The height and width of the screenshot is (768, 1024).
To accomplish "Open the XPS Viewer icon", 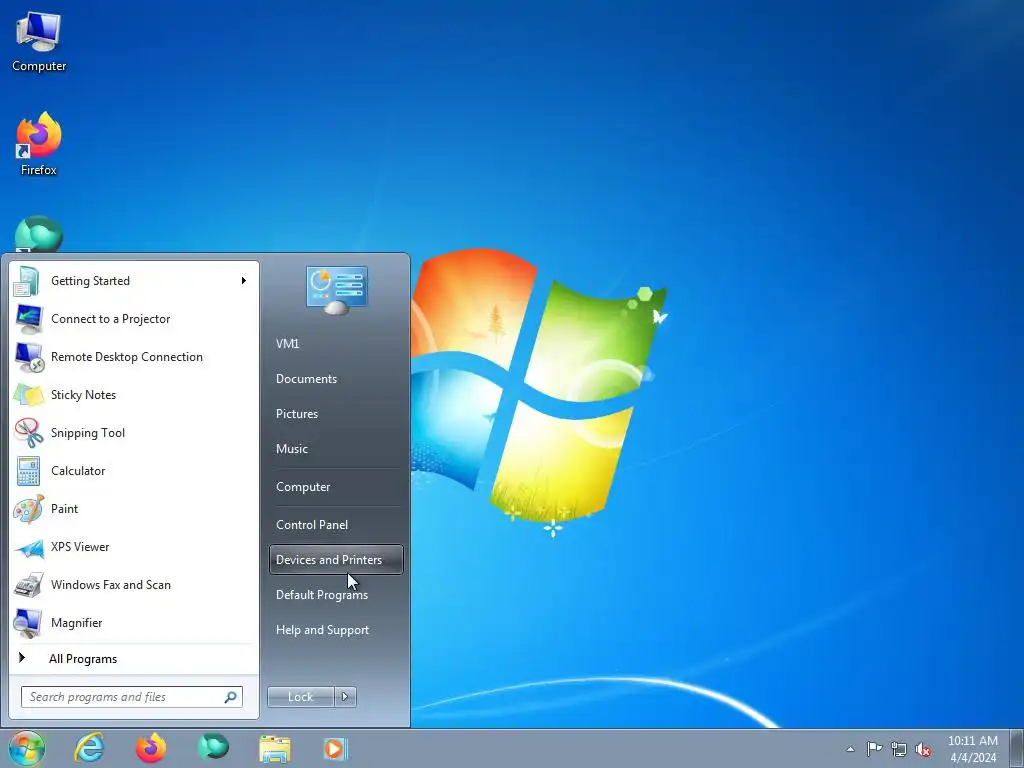I will (x=28, y=547).
